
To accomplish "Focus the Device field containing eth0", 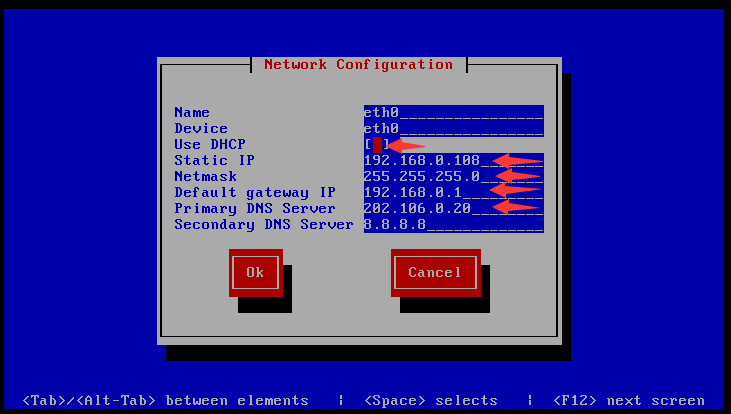I will [x=454, y=129].
